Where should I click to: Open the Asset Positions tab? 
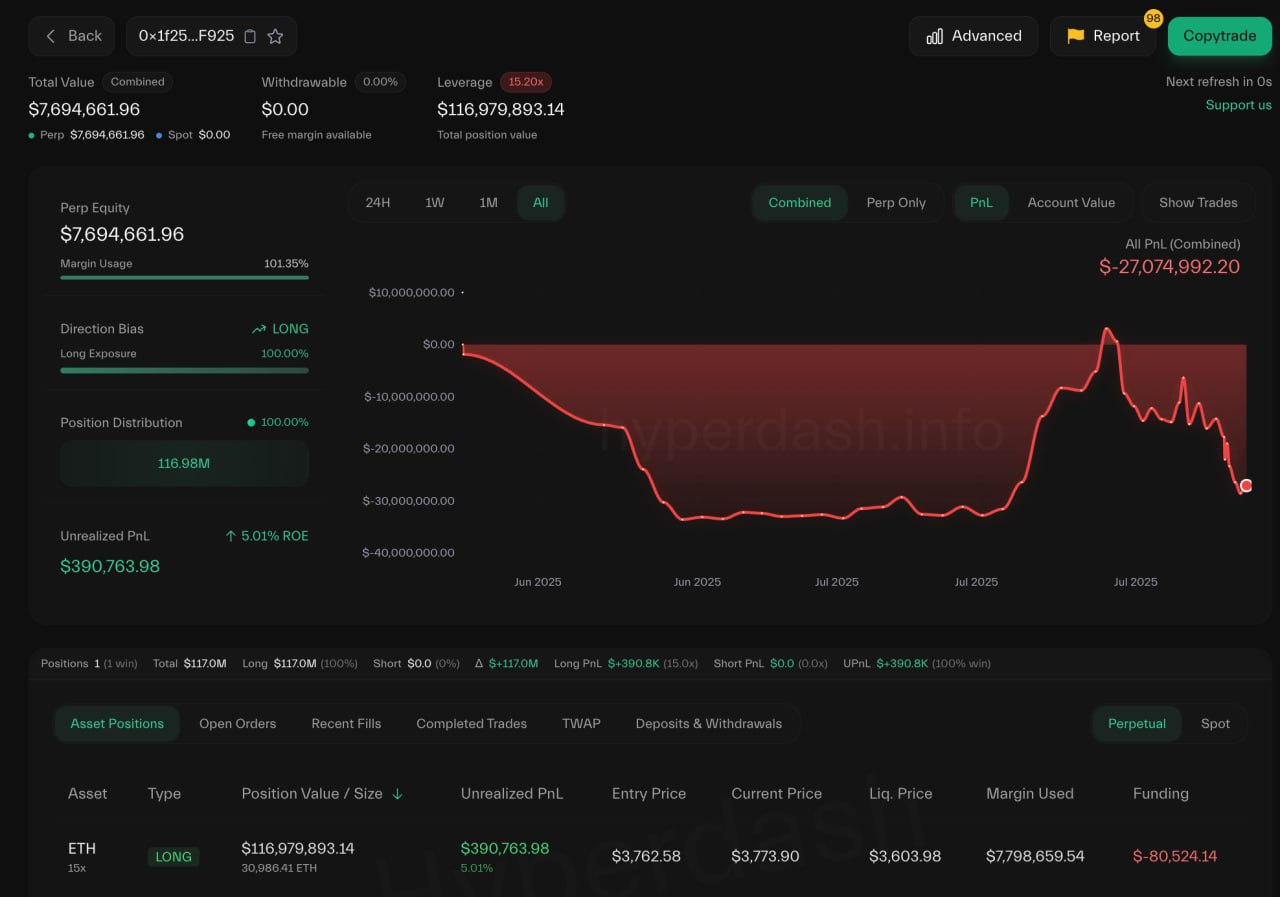click(x=117, y=723)
